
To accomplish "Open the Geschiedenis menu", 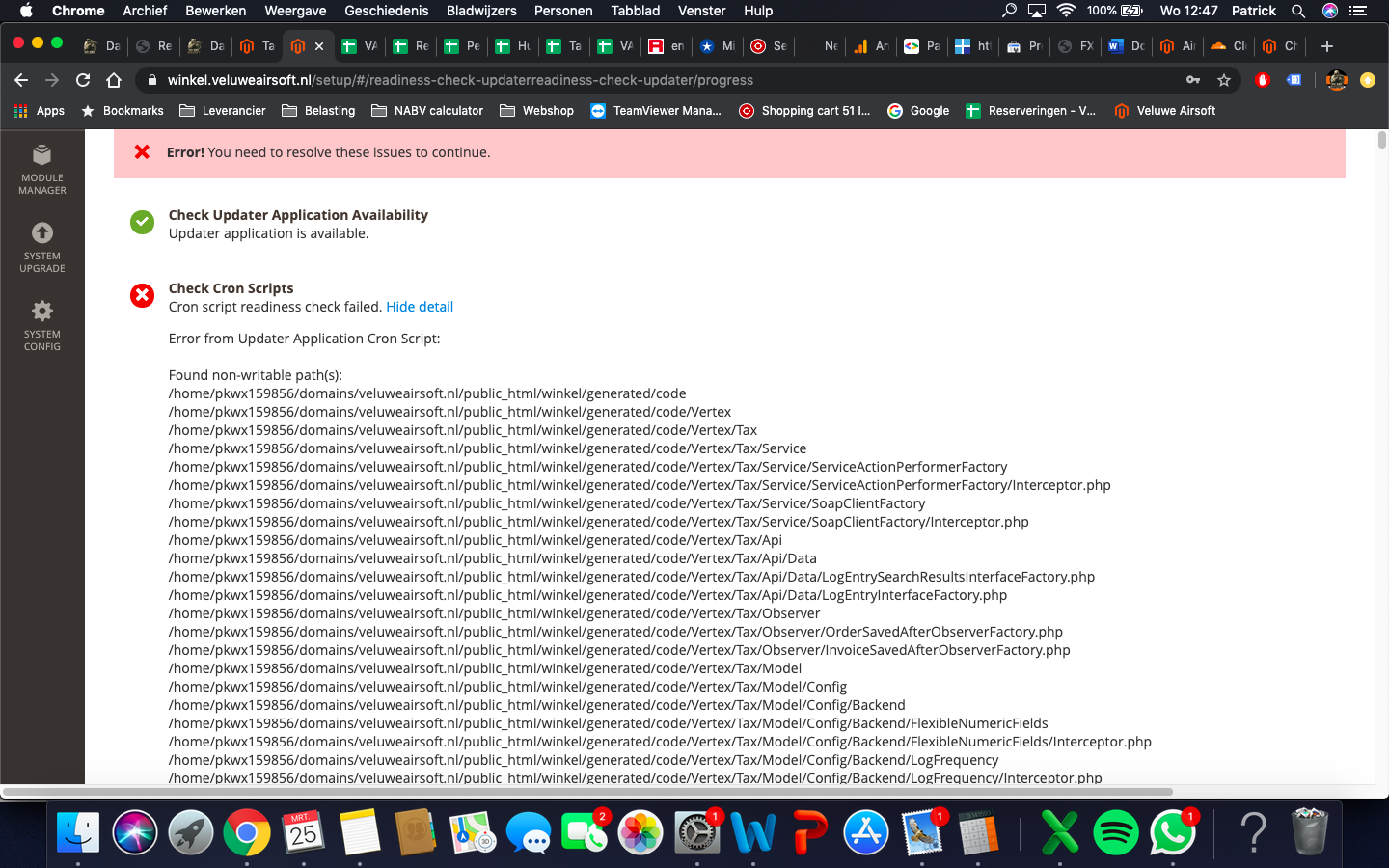I will 386,11.
